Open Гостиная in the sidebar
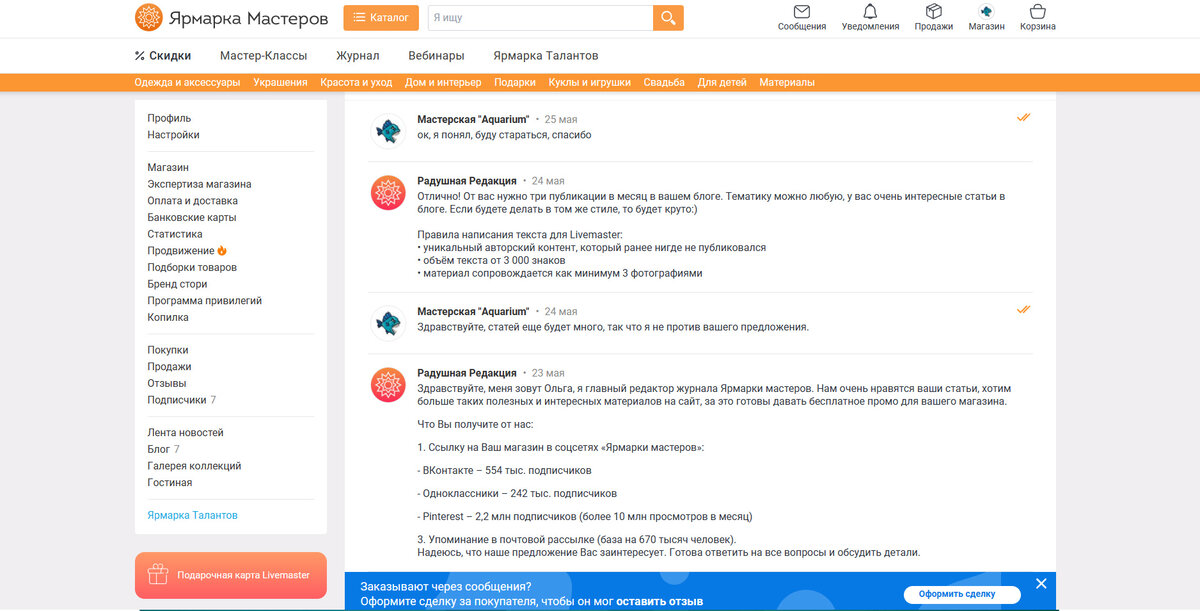This screenshot has width=1200, height=611. pyautogui.click(x=169, y=482)
